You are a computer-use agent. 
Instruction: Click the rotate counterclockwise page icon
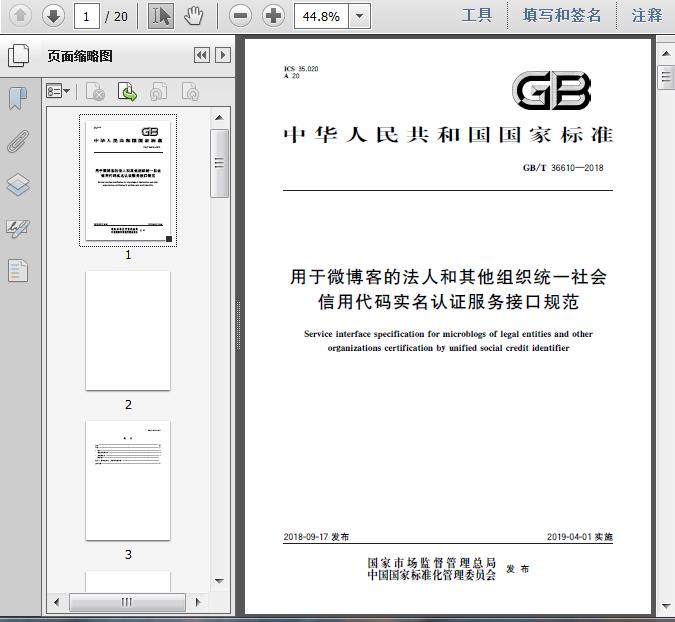click(x=159, y=91)
